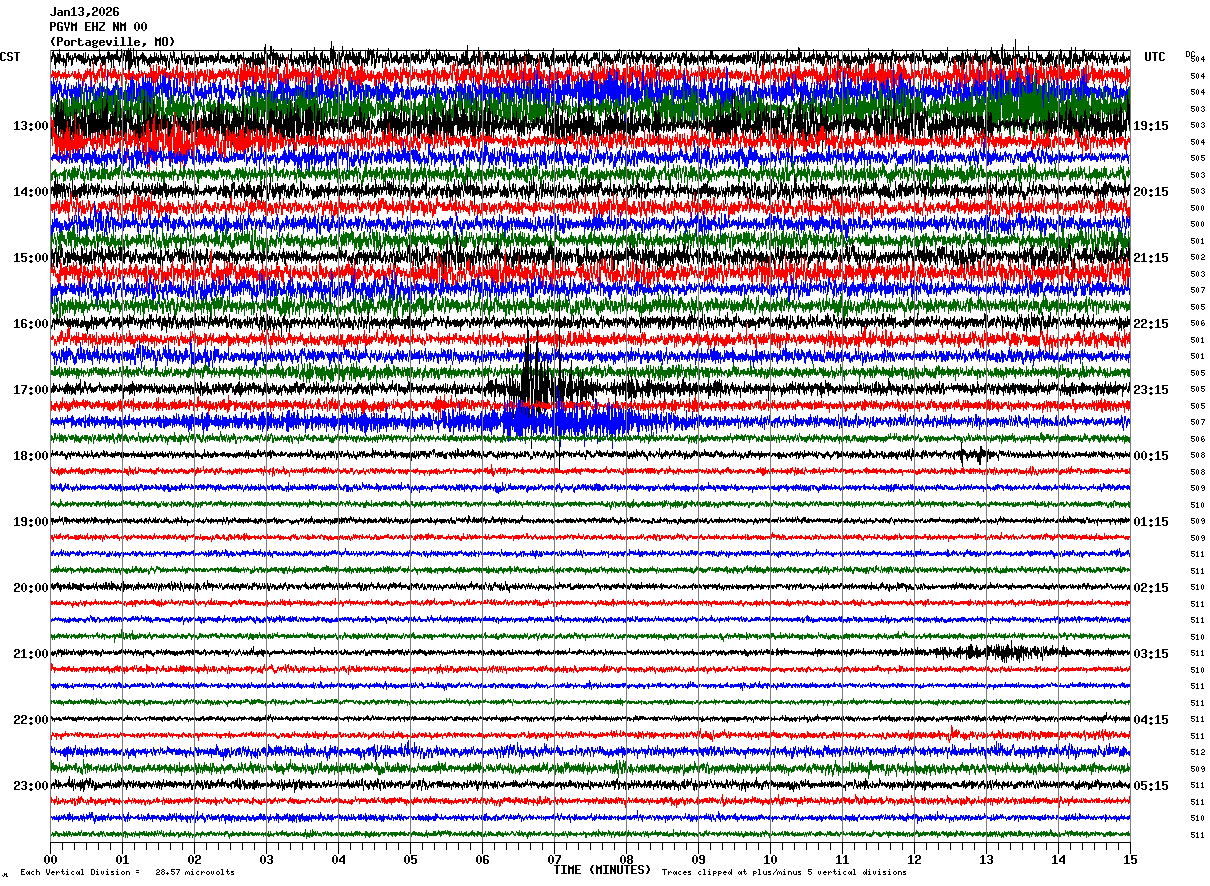1210x886 pixels.
Task: Select the '21:00' CST time label
Action: coord(31,654)
